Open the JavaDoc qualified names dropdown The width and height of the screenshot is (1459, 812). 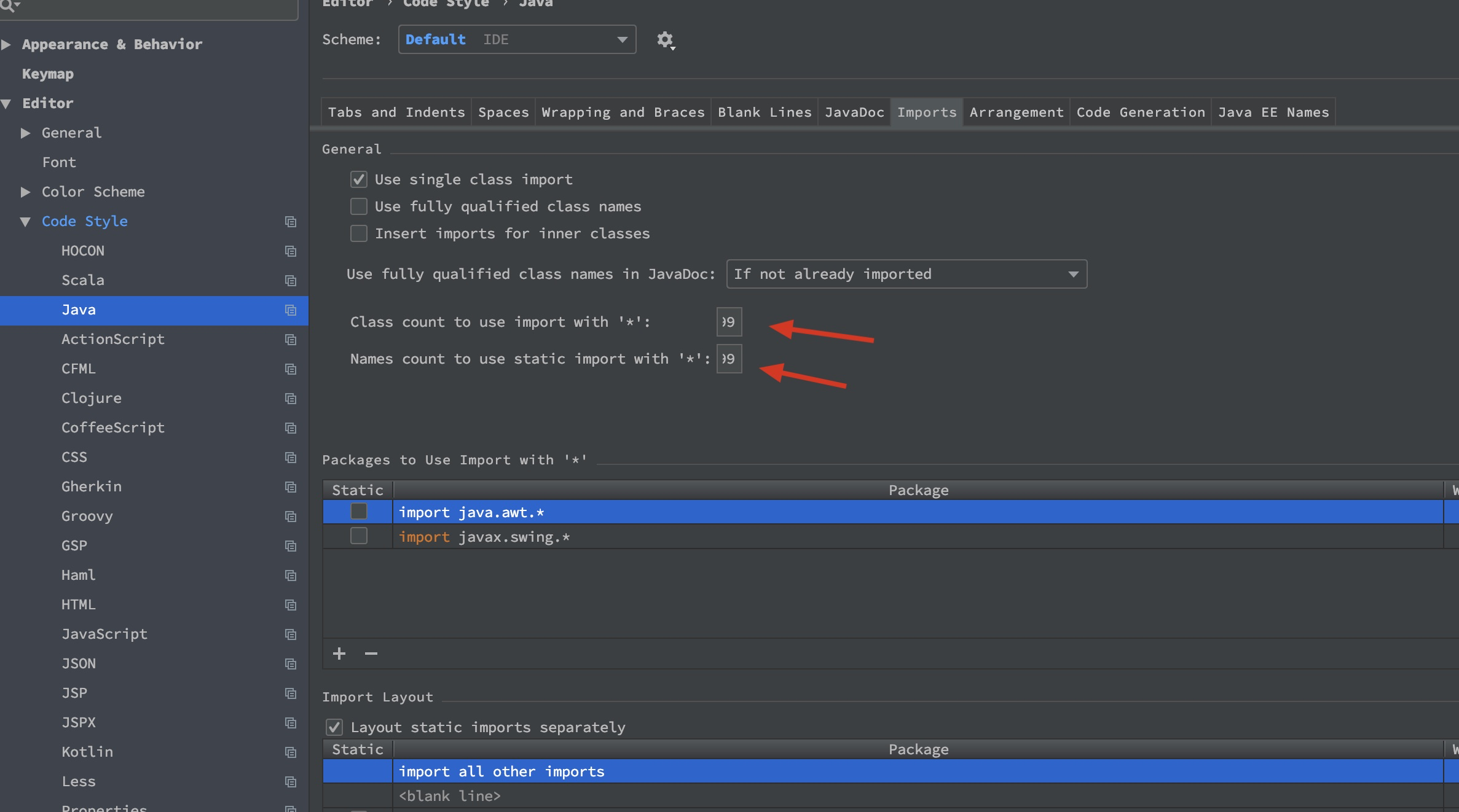coord(906,274)
